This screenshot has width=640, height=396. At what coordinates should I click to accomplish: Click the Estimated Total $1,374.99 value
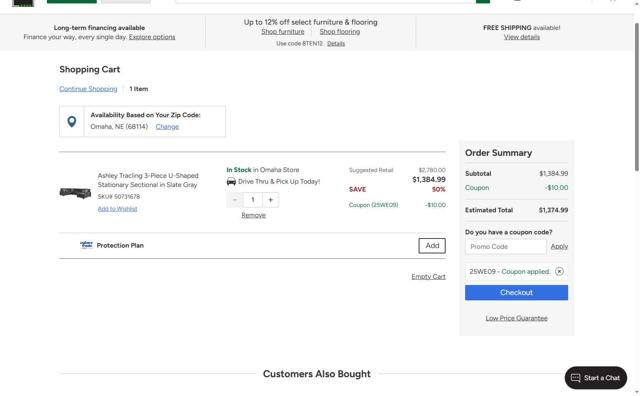(553, 210)
